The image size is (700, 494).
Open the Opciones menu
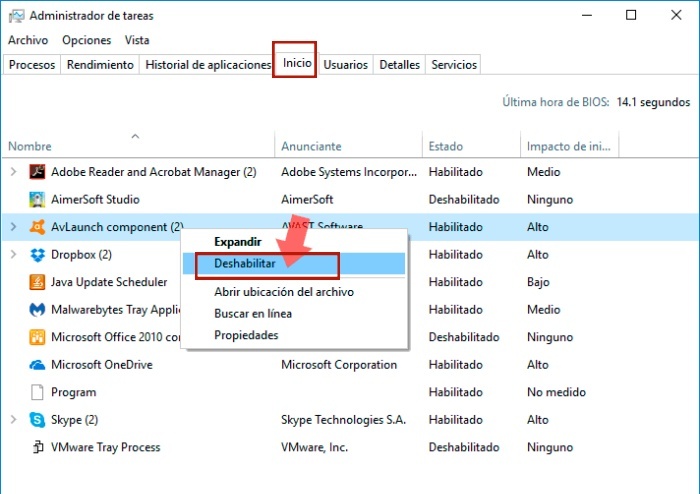click(87, 40)
